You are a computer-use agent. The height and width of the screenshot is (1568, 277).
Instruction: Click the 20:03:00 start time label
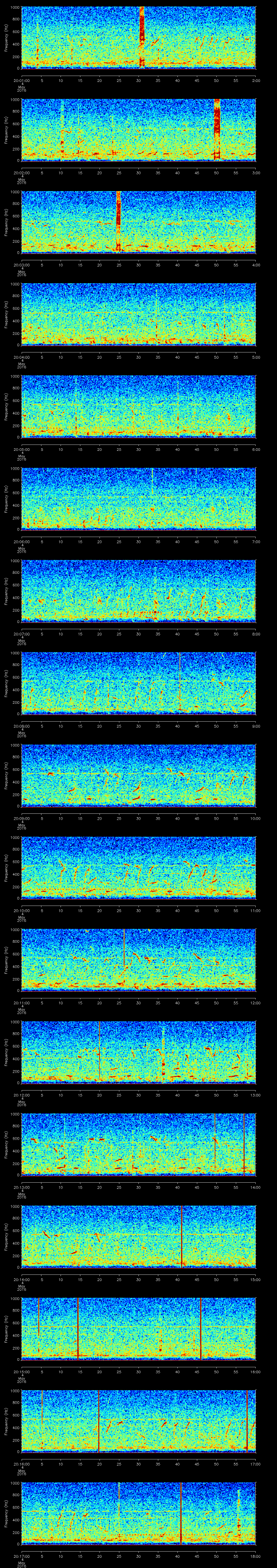pos(21,265)
